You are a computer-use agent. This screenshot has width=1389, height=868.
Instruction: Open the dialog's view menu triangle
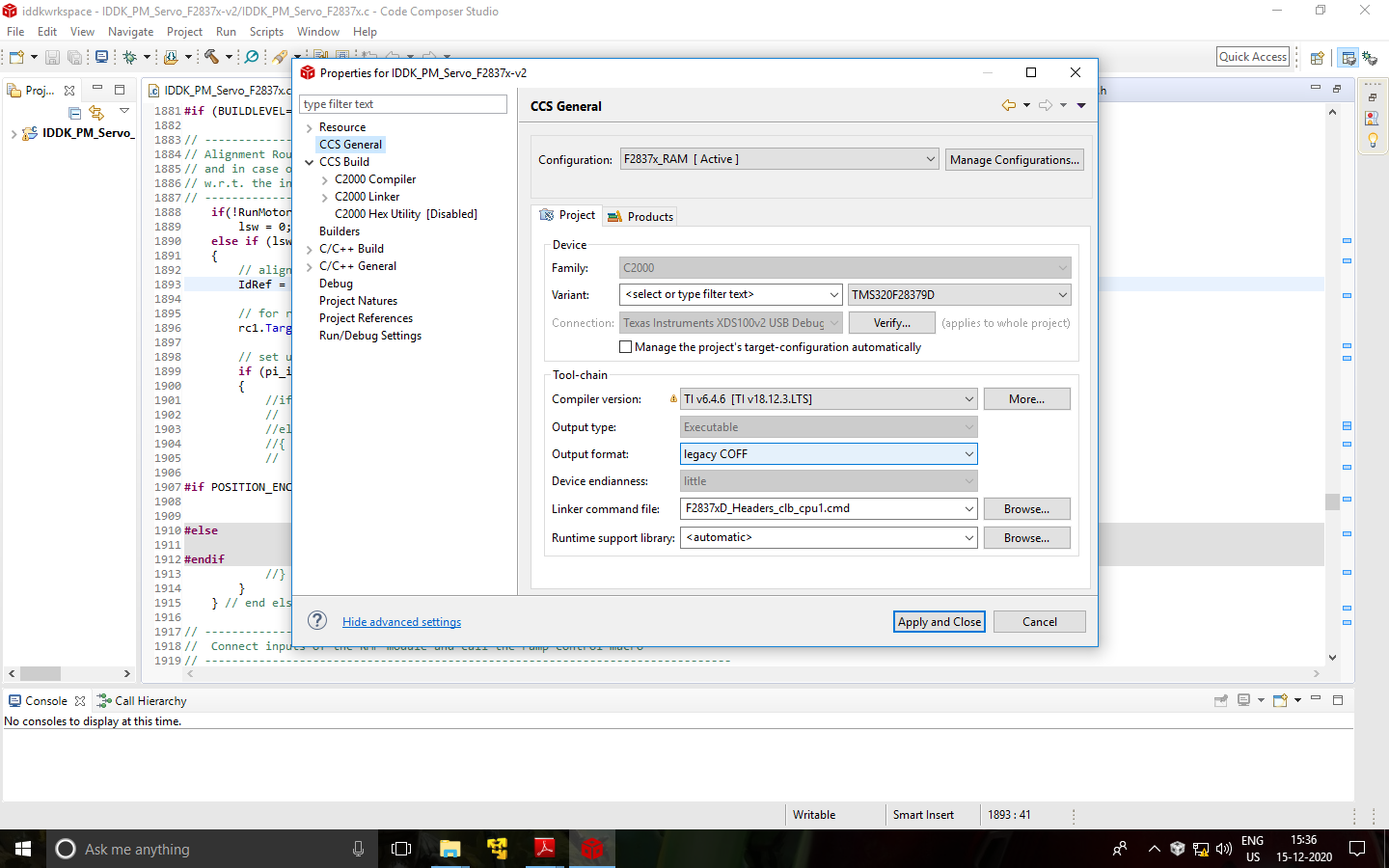click(1081, 105)
